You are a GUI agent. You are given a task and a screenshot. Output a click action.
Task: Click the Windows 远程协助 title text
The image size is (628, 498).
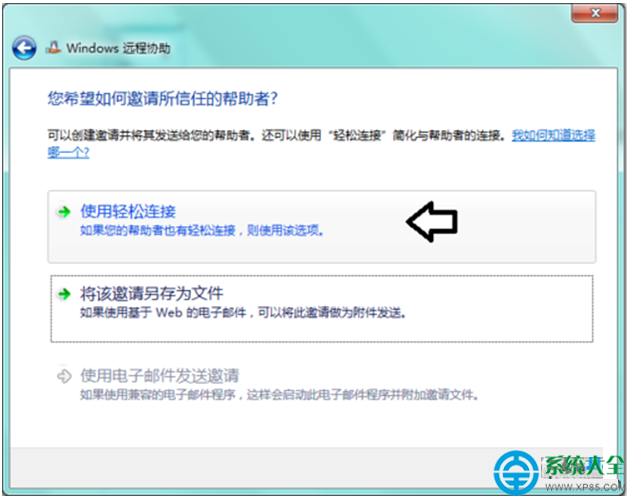[118, 48]
